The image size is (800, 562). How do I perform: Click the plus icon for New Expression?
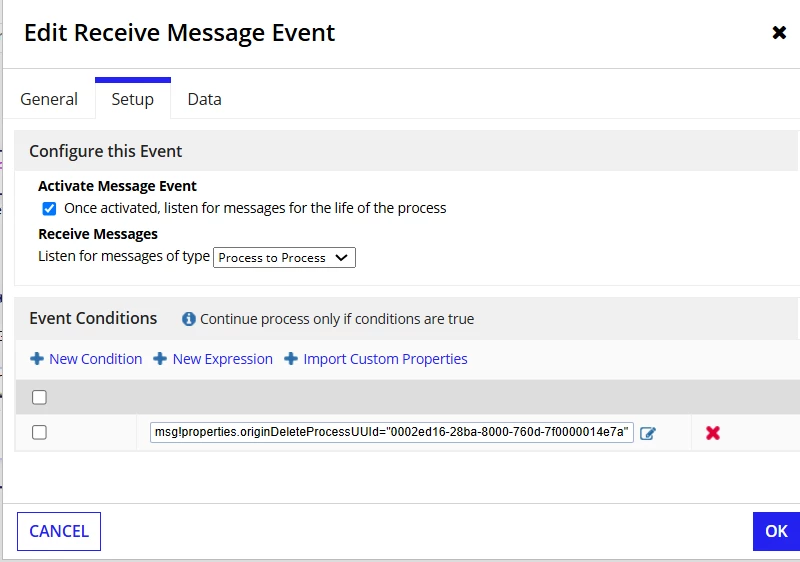160,359
